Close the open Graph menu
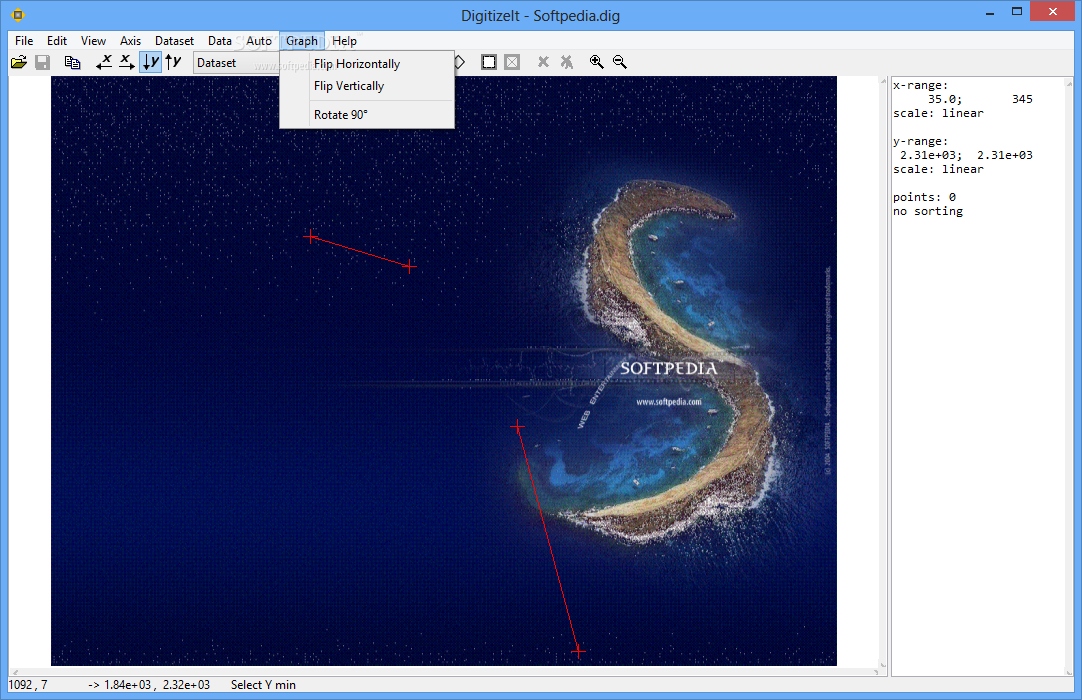This screenshot has width=1082, height=700. click(302, 41)
